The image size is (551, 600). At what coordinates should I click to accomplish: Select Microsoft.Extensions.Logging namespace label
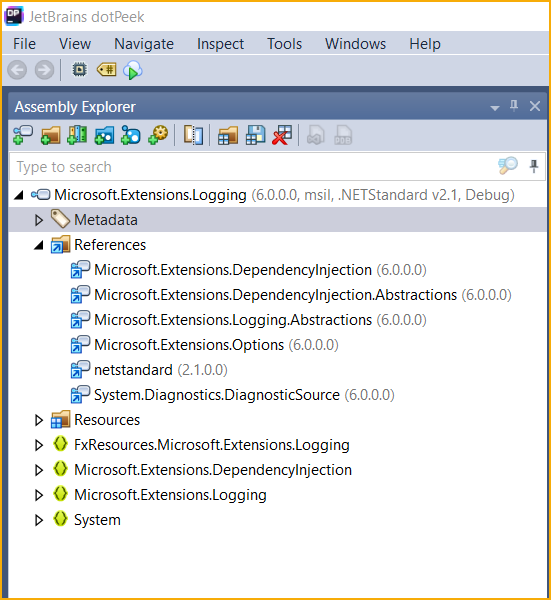pos(170,495)
